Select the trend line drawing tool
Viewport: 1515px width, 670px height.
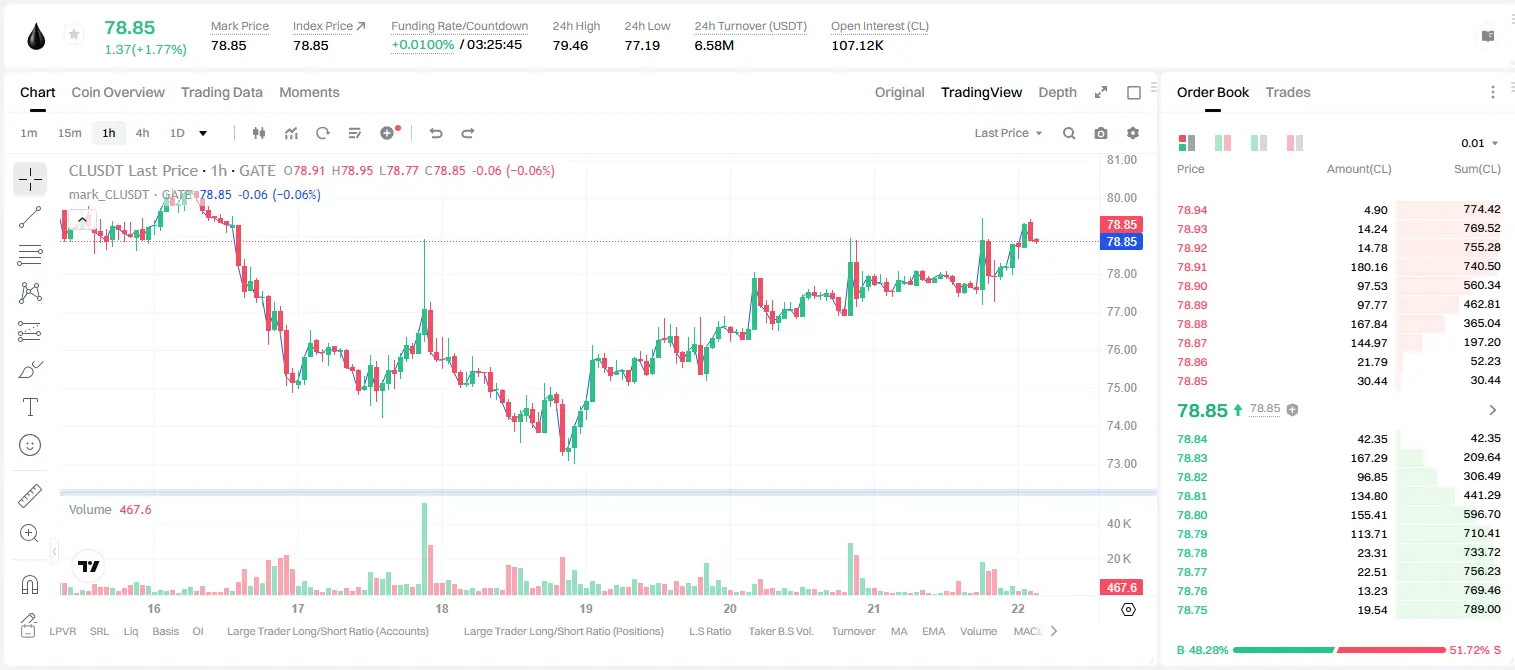(30, 217)
